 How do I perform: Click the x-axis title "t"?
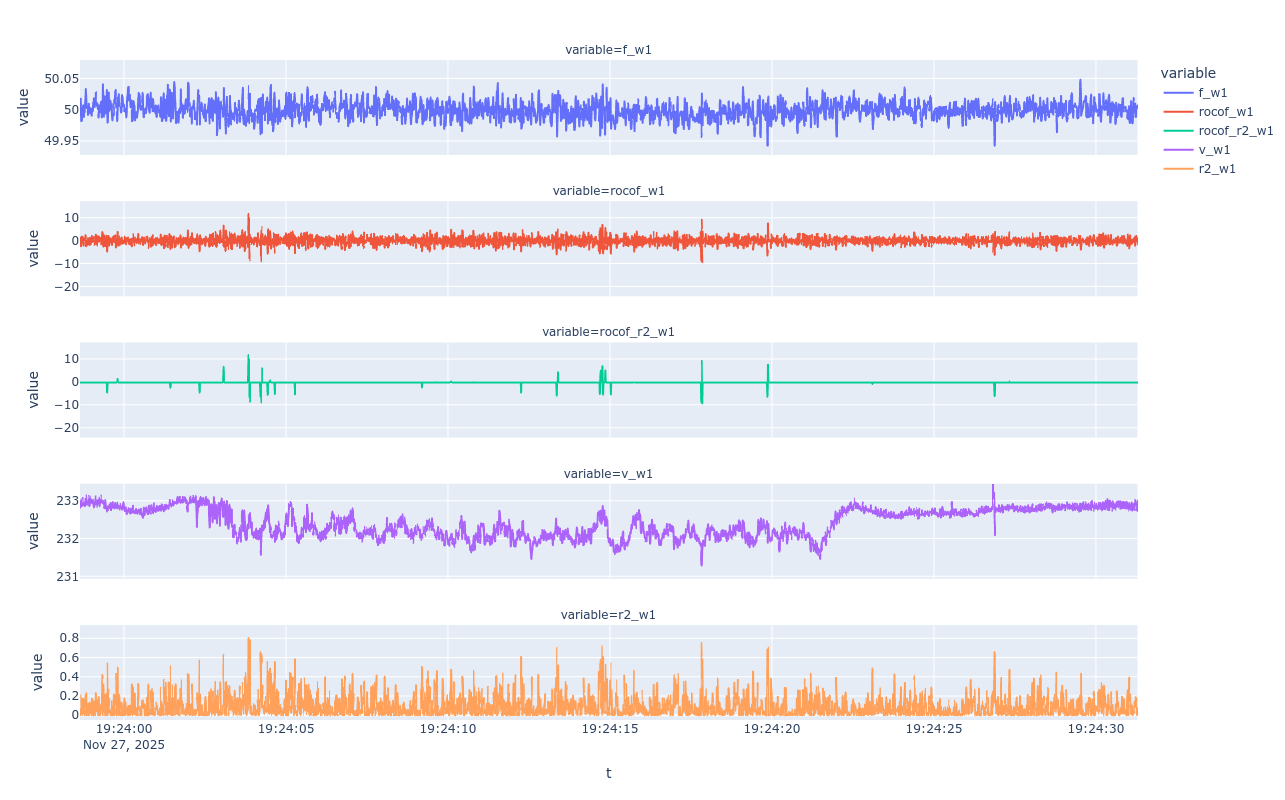[x=608, y=773]
